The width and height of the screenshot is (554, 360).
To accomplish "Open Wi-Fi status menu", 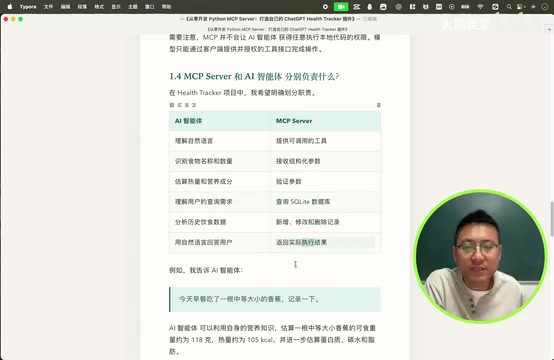I will (x=480, y=6).
